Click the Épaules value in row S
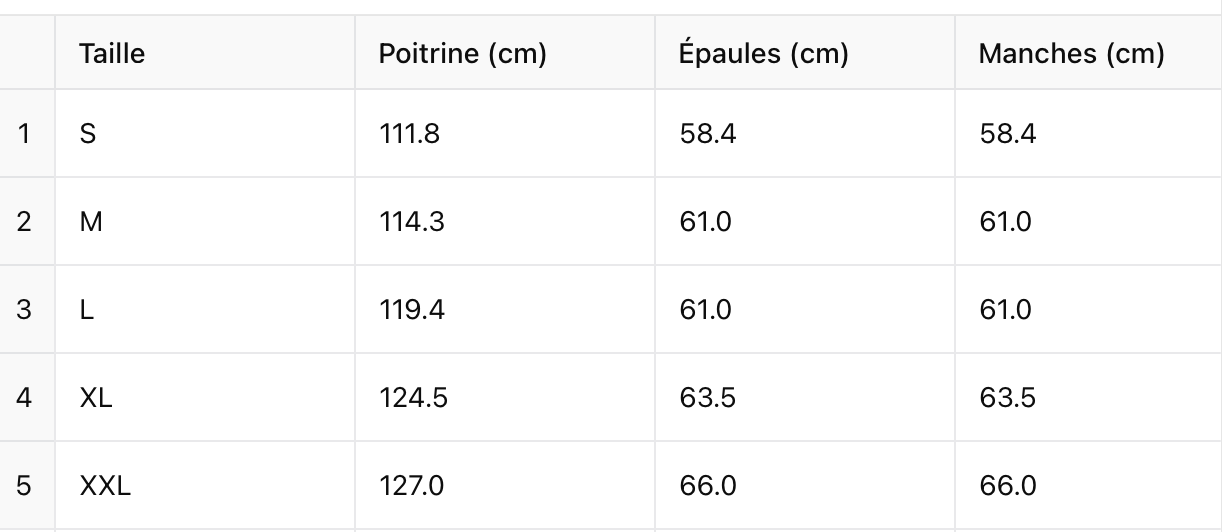Image resolution: width=1222 pixels, height=532 pixels. coord(708,133)
